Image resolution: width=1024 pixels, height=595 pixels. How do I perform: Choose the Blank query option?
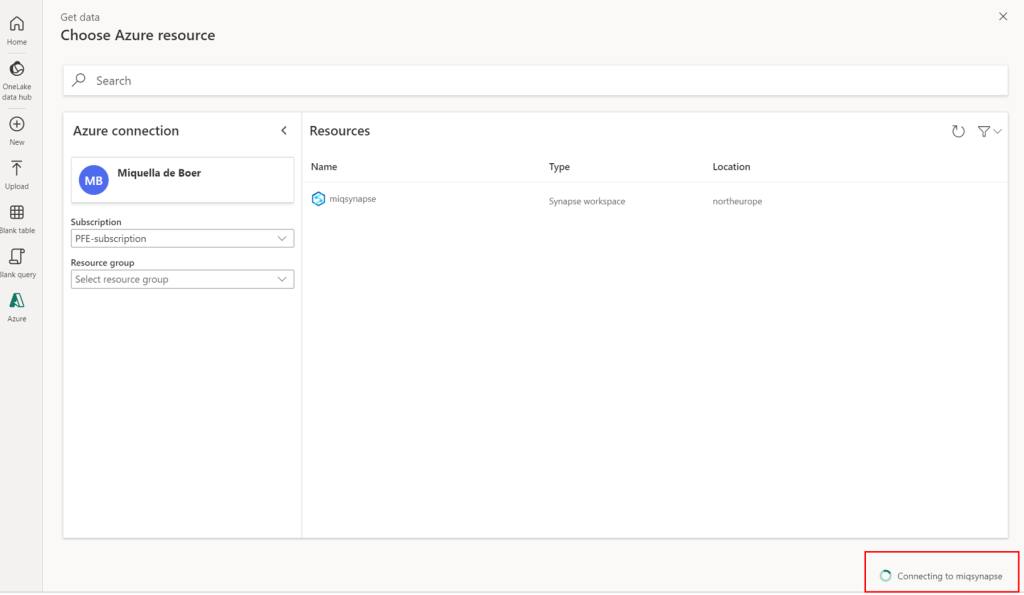pos(17,263)
